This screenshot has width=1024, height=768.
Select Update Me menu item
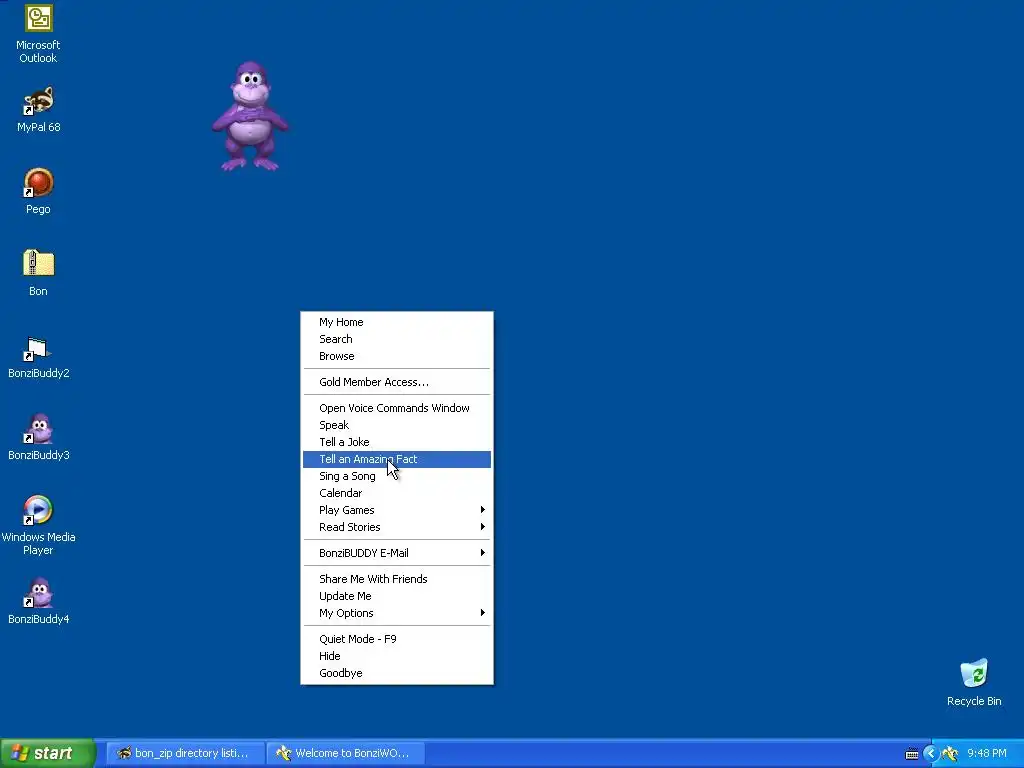[396, 596]
